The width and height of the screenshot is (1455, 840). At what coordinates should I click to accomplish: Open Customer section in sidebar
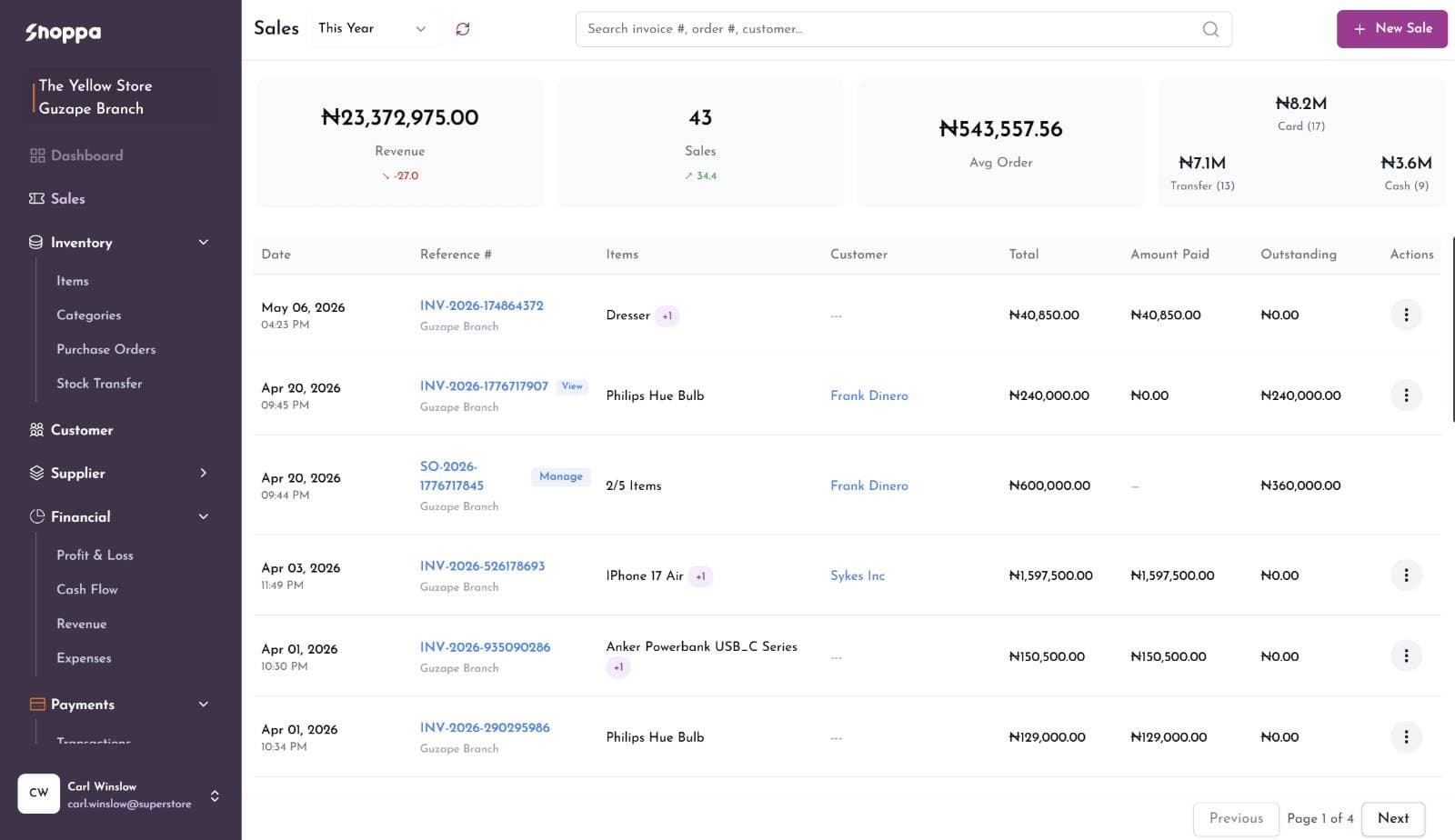click(x=71, y=430)
